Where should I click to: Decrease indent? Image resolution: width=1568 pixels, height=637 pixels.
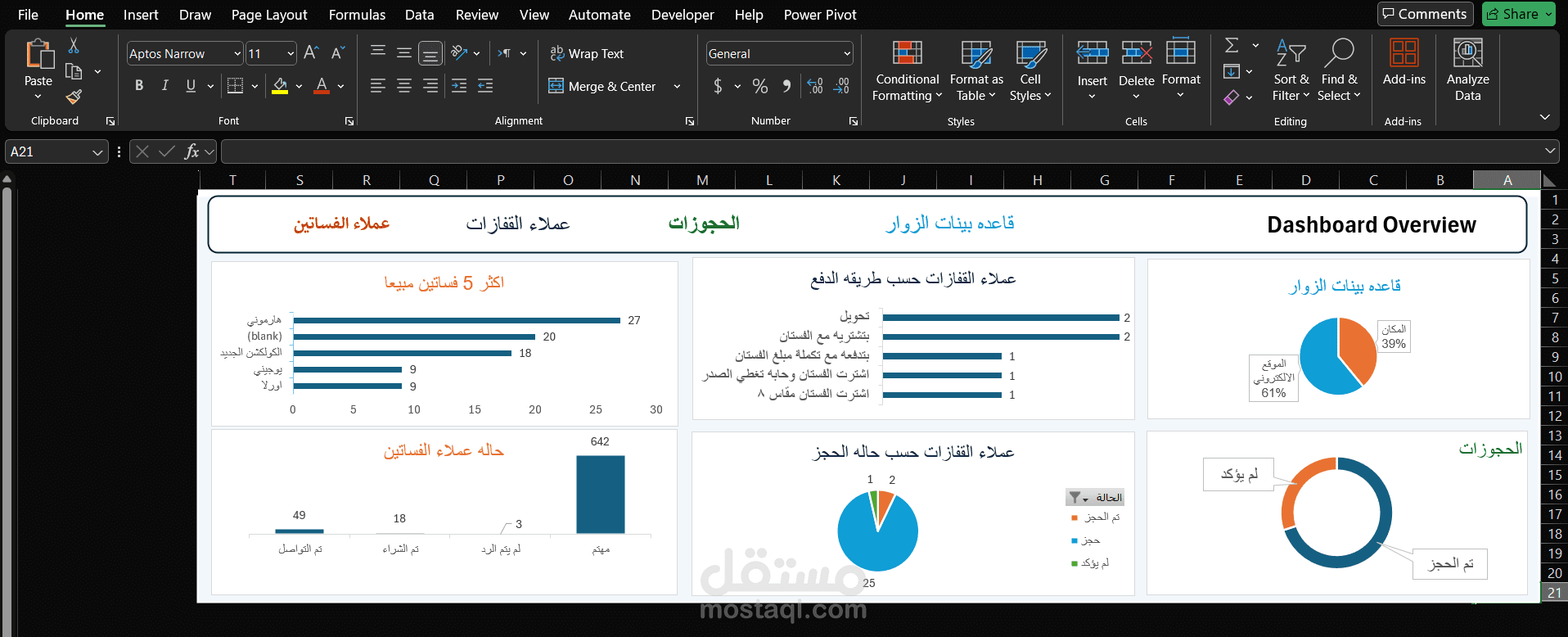tap(459, 85)
